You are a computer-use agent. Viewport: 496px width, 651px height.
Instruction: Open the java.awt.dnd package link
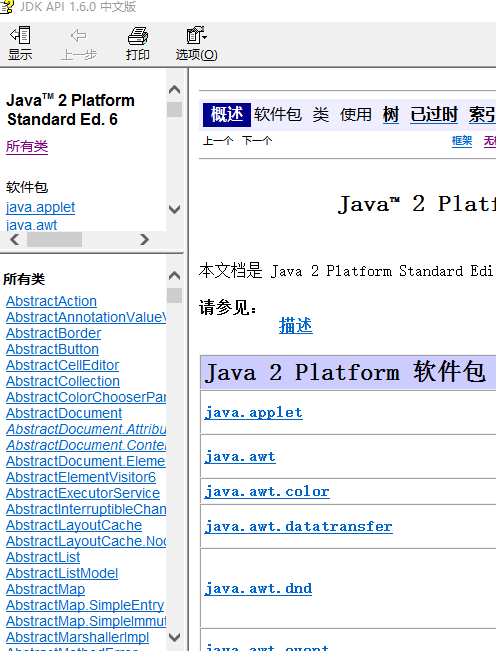pos(258,588)
